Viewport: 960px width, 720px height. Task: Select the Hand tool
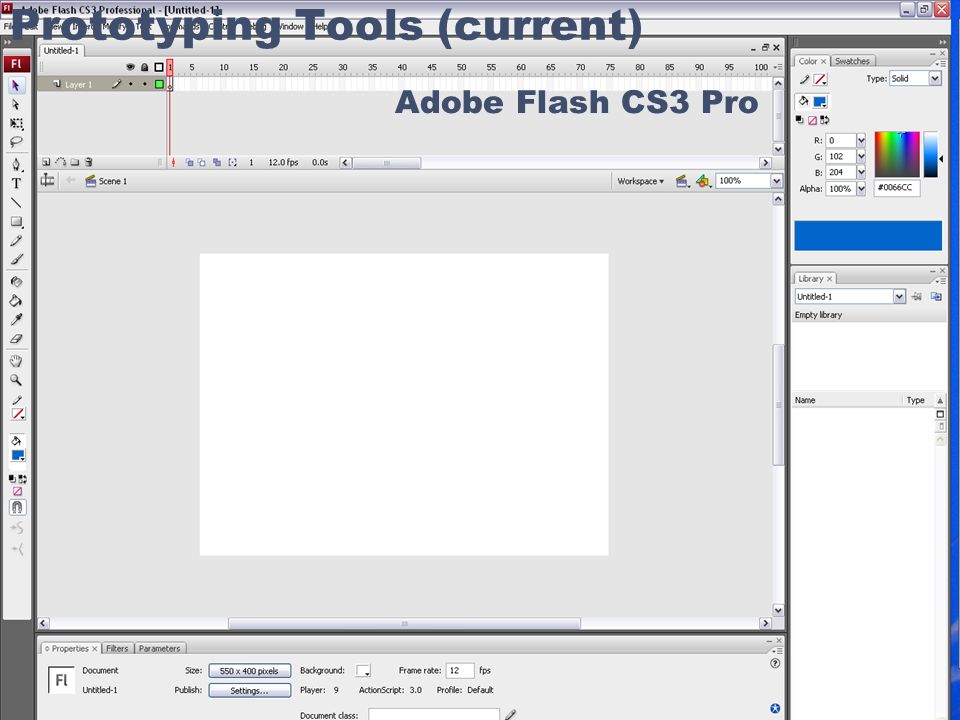tap(17, 361)
